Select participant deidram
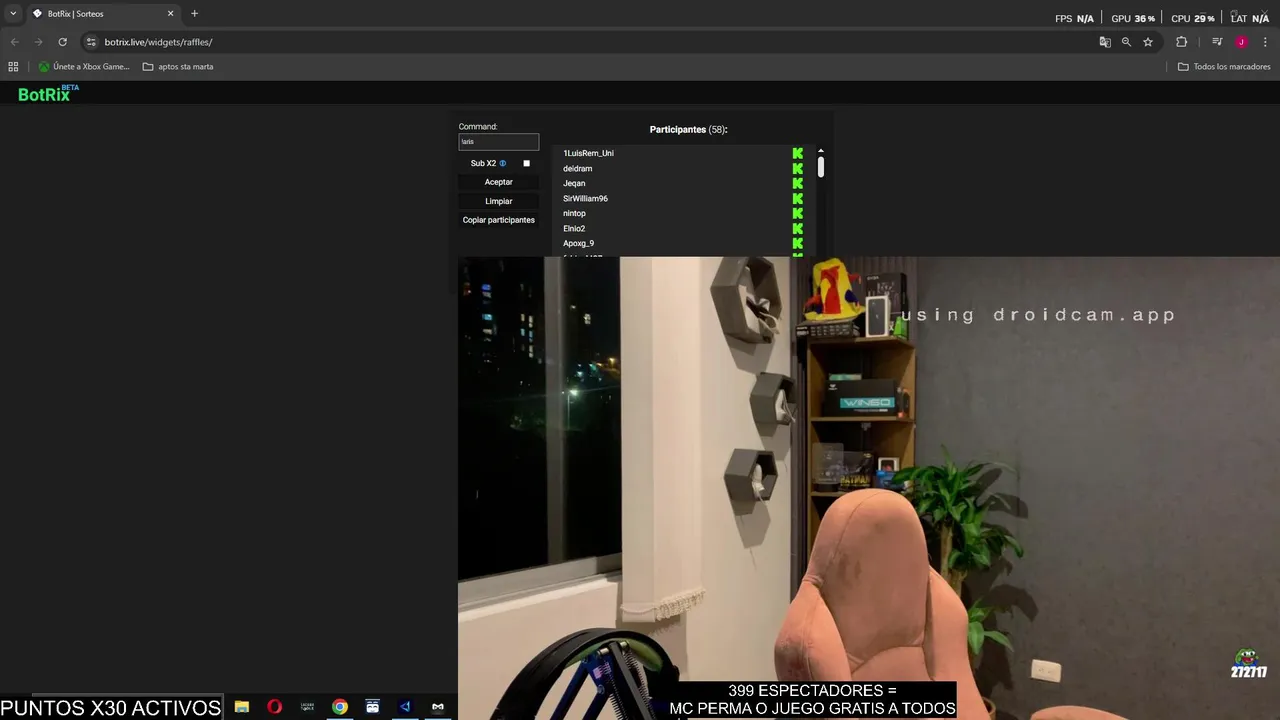The width and height of the screenshot is (1280, 720). pyautogui.click(x=577, y=168)
